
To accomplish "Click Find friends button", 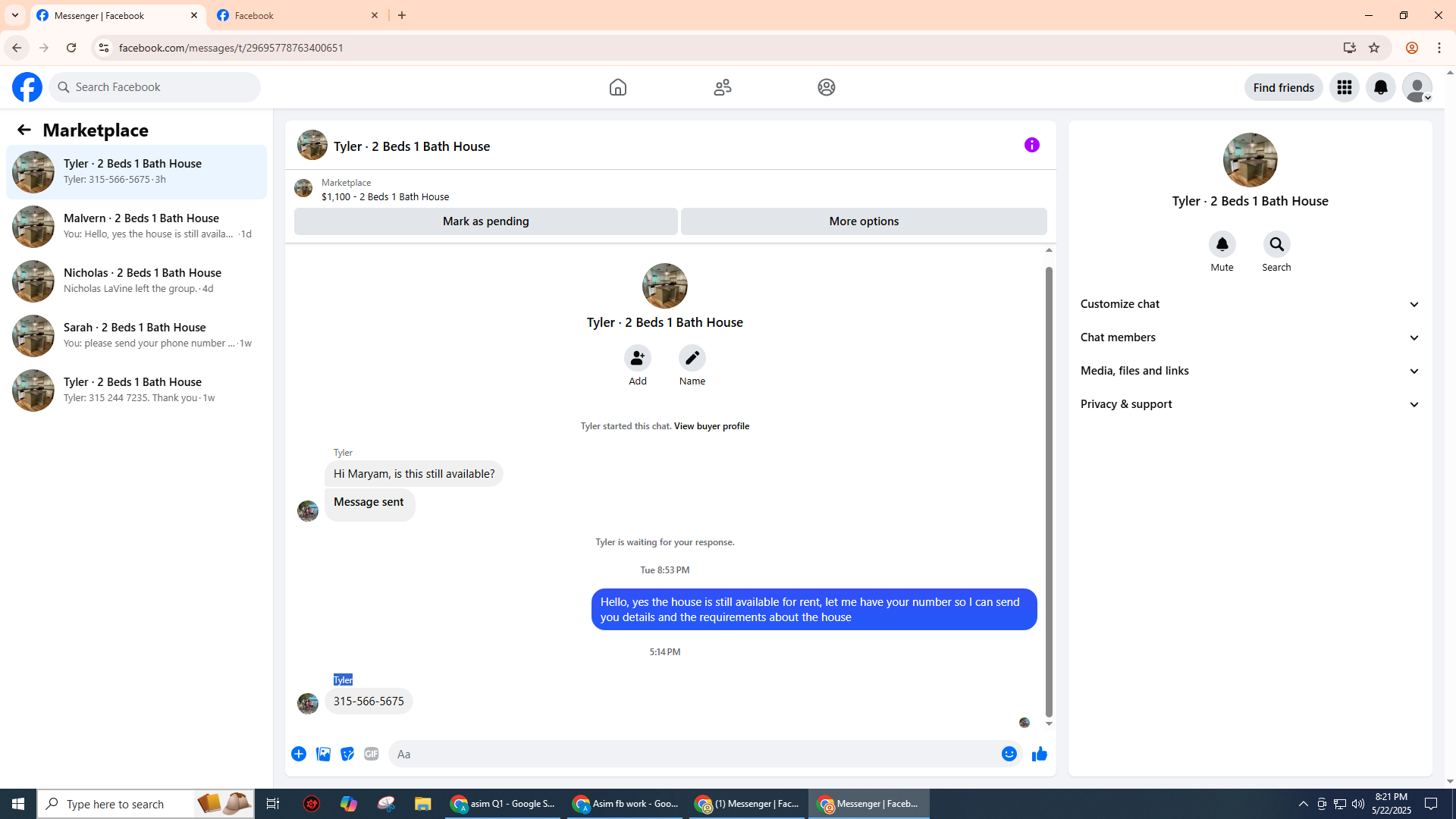I will tap(1283, 87).
